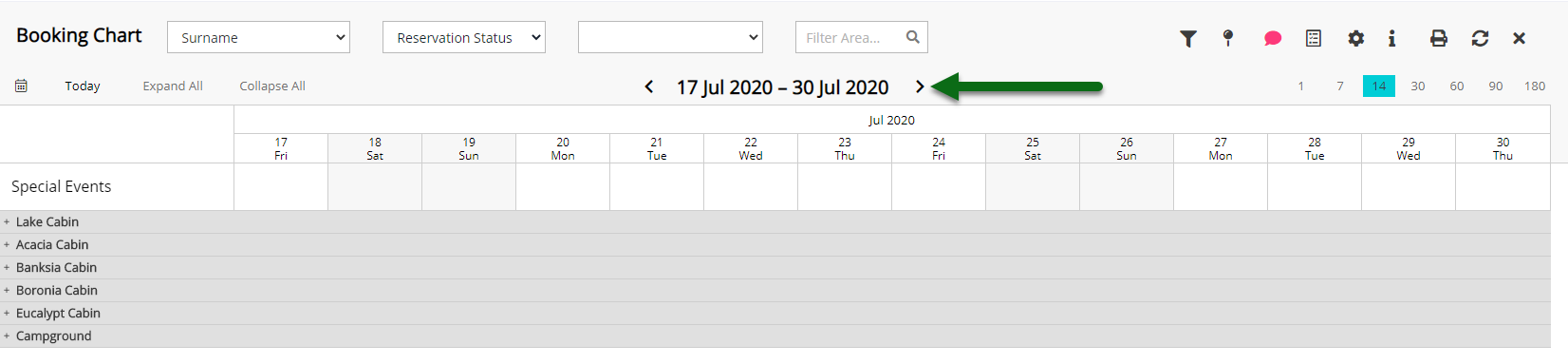Open the empty dropdown beside Reservation Status
The image size is (1568, 364).
click(x=670, y=37)
